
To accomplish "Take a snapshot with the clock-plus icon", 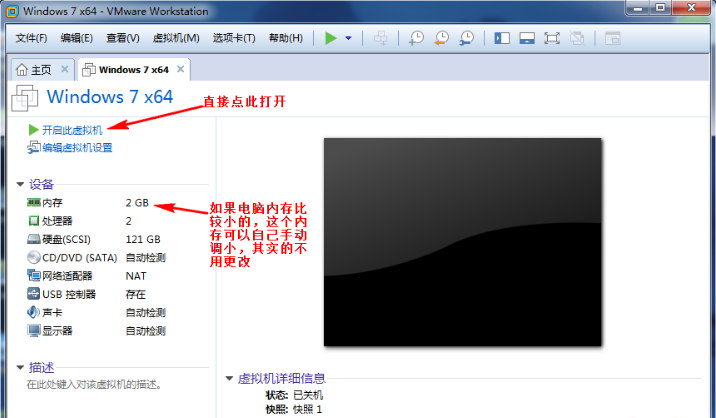I will (x=416, y=38).
